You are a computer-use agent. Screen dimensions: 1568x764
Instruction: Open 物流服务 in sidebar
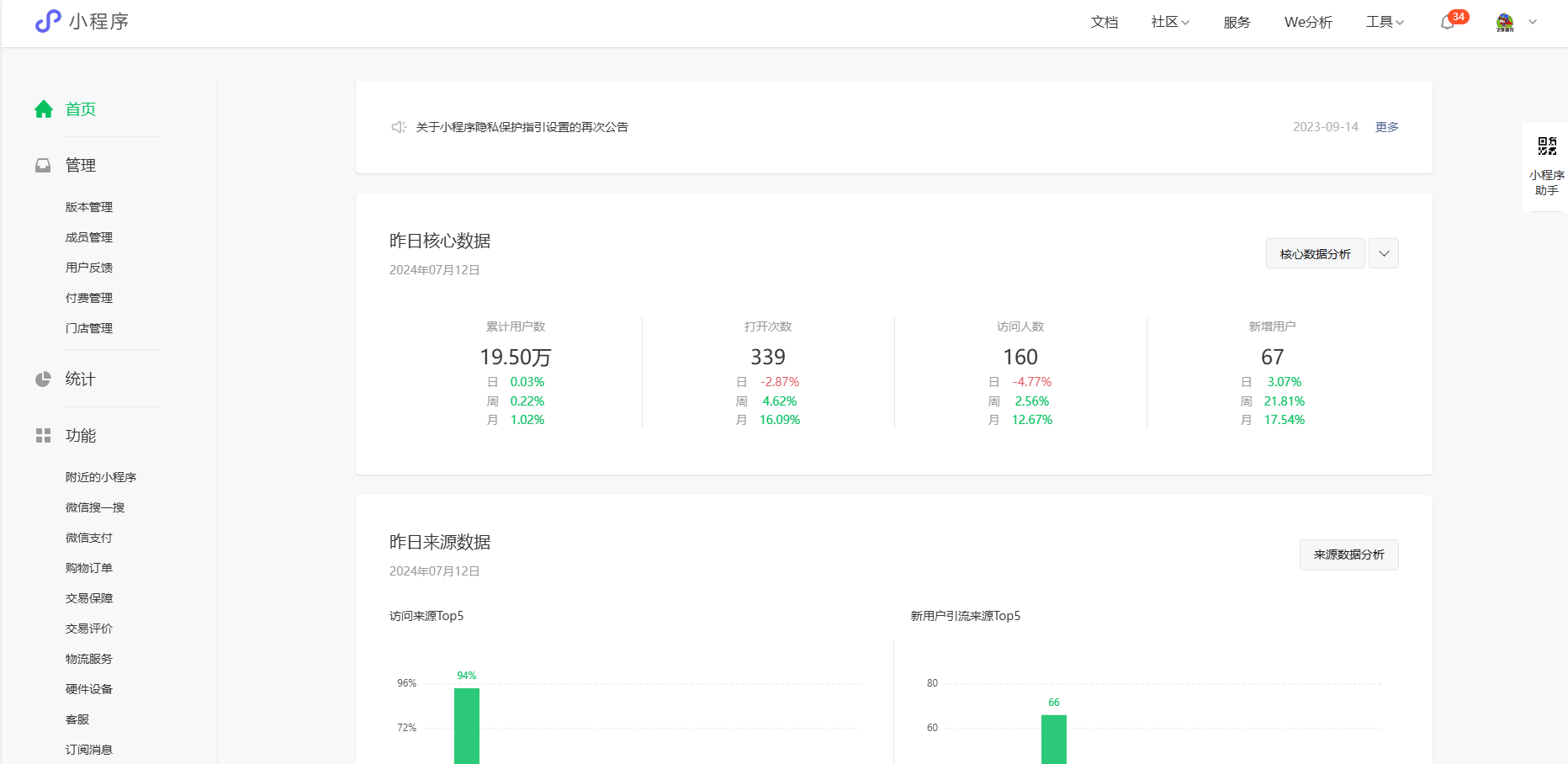click(89, 659)
